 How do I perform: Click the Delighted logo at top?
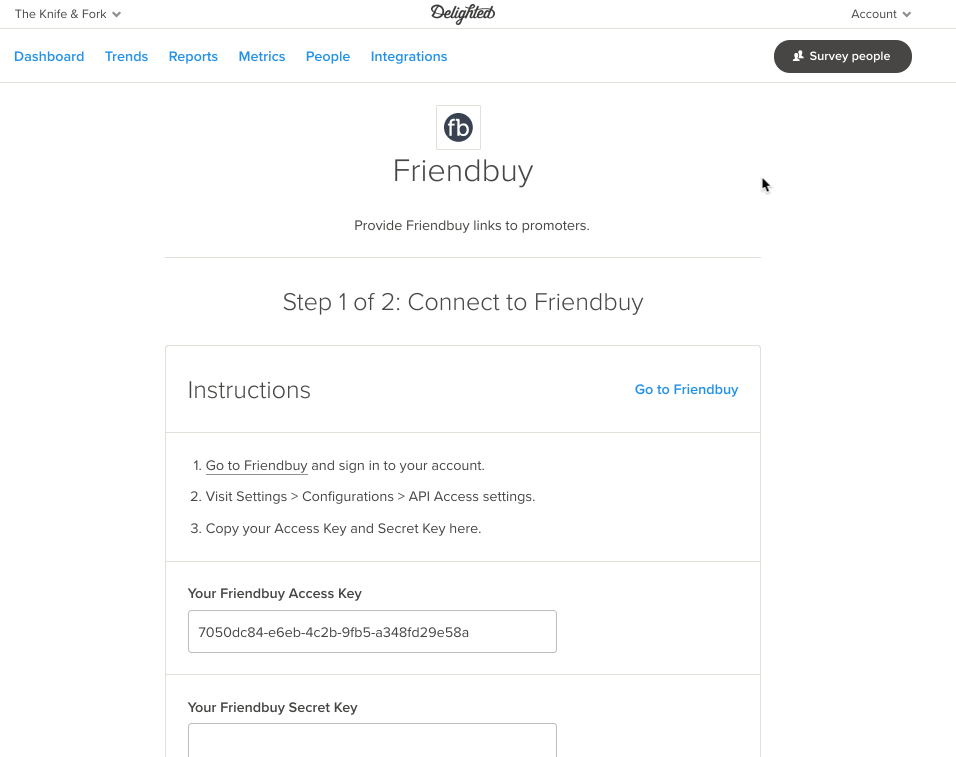pos(463,13)
